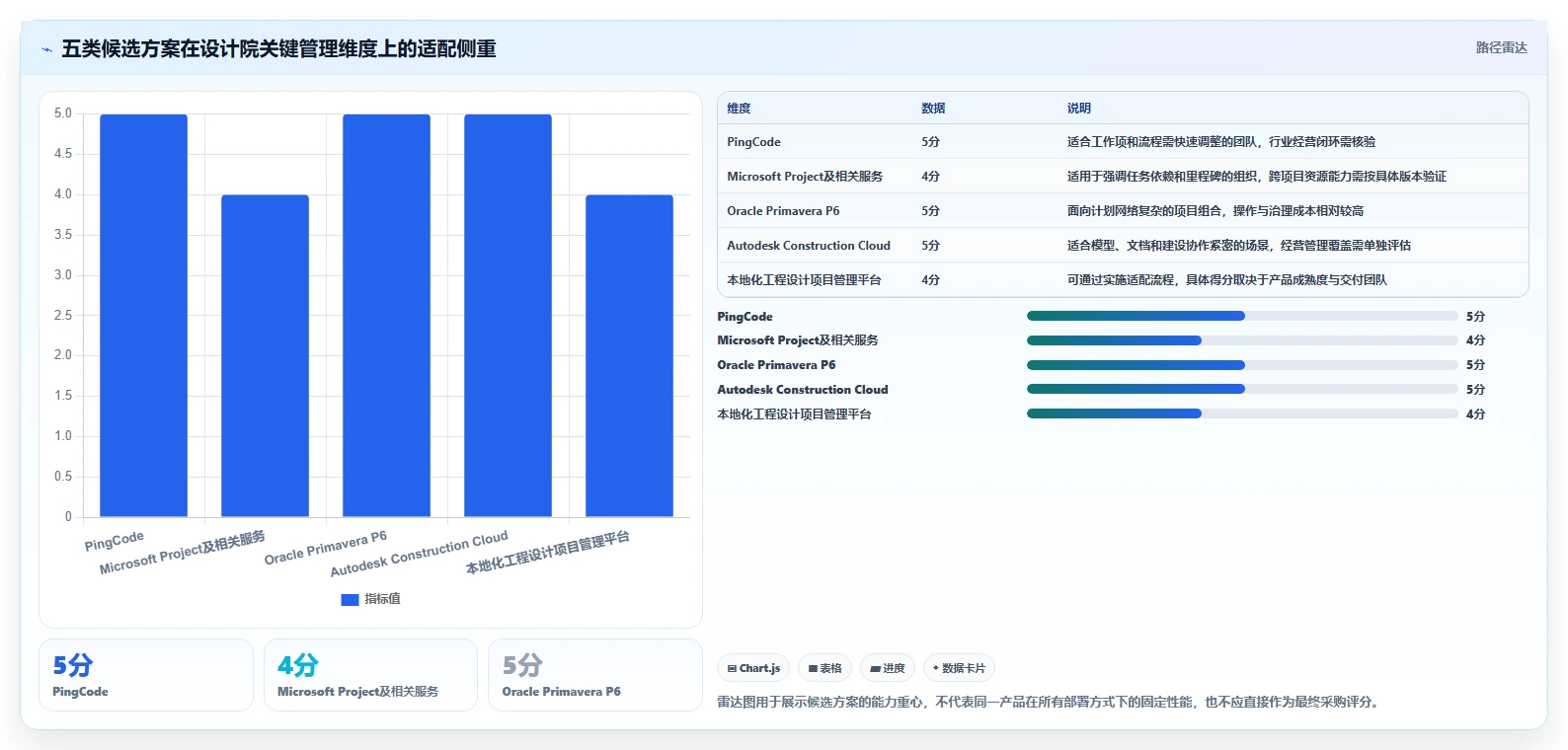Select Autodesk Construction Cloud table cell
Screen dimensions: 1568x750
pos(809,246)
